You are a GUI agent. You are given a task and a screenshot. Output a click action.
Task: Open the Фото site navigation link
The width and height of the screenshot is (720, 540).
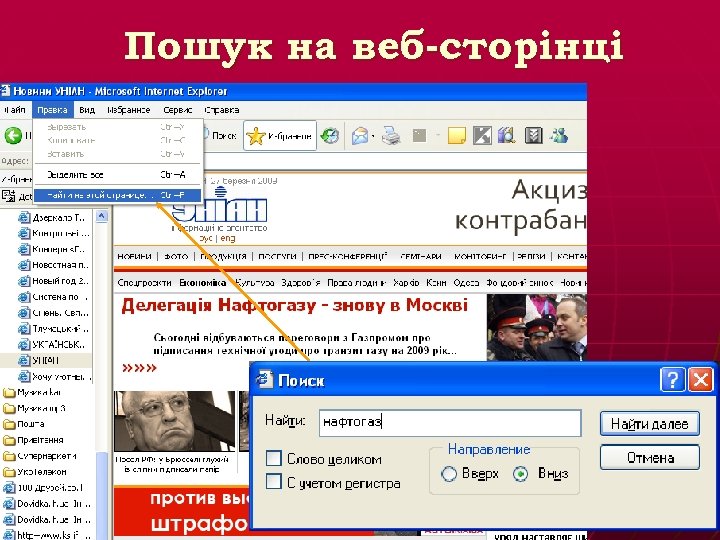click(176, 256)
